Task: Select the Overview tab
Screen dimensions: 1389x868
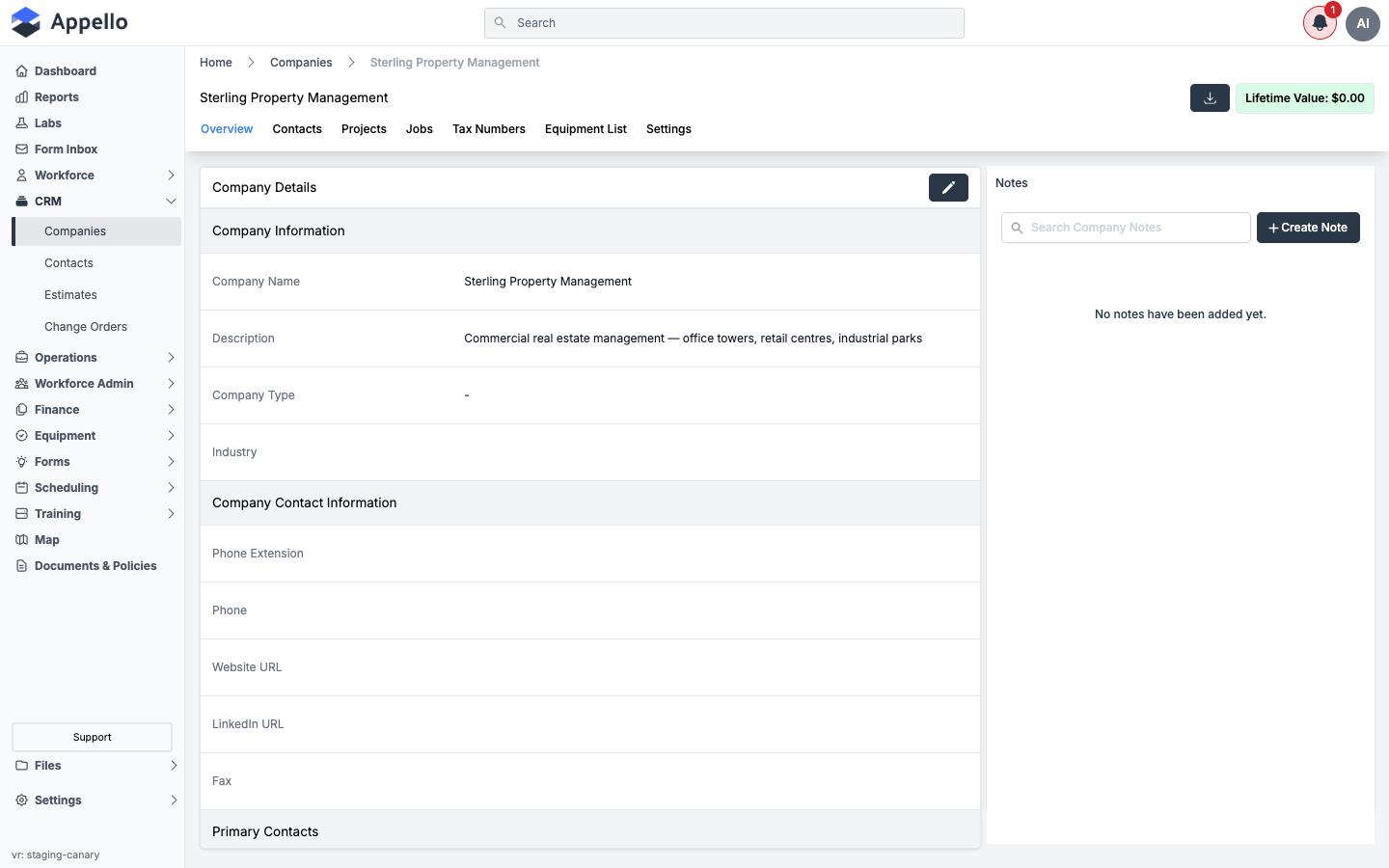Action: [227, 129]
